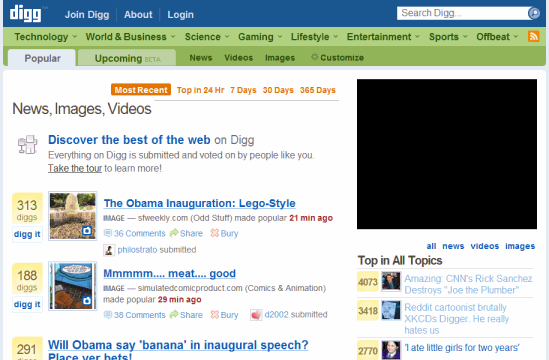
Task: Filter top topics by 'images'
Action: 520,246
